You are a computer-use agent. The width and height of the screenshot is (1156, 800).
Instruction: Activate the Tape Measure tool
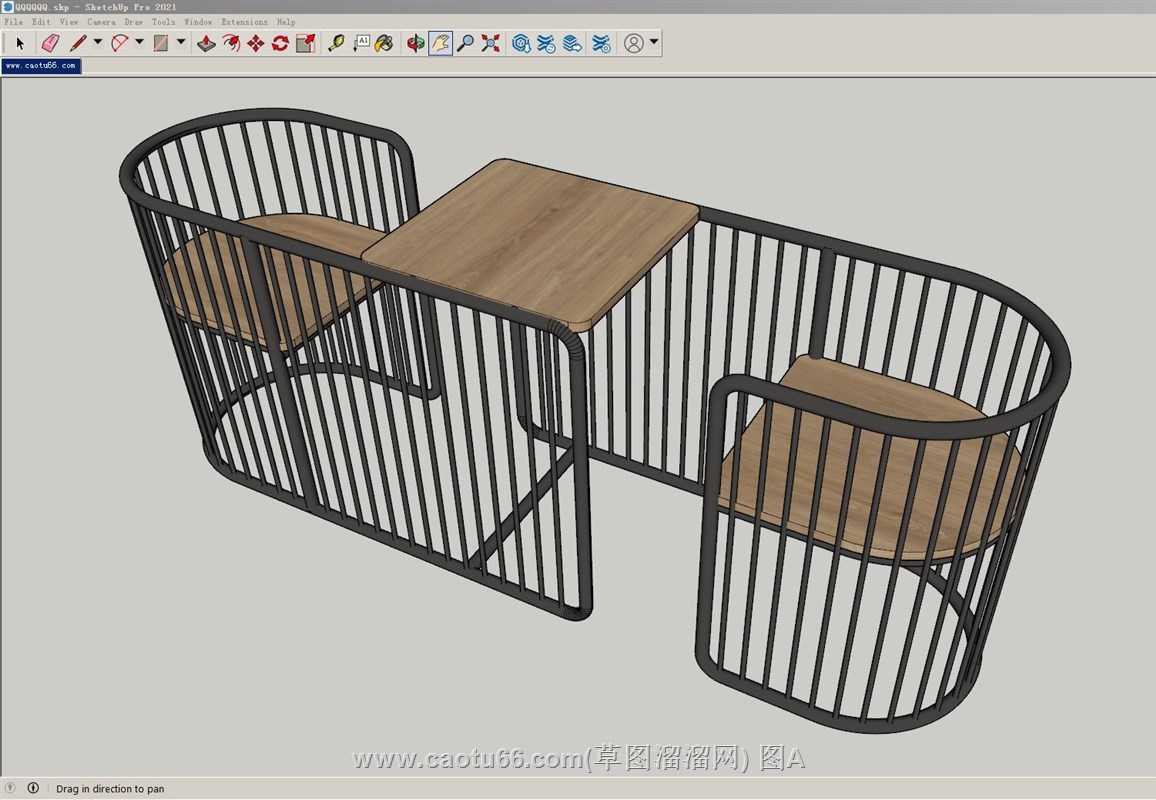pyautogui.click(x=336, y=43)
